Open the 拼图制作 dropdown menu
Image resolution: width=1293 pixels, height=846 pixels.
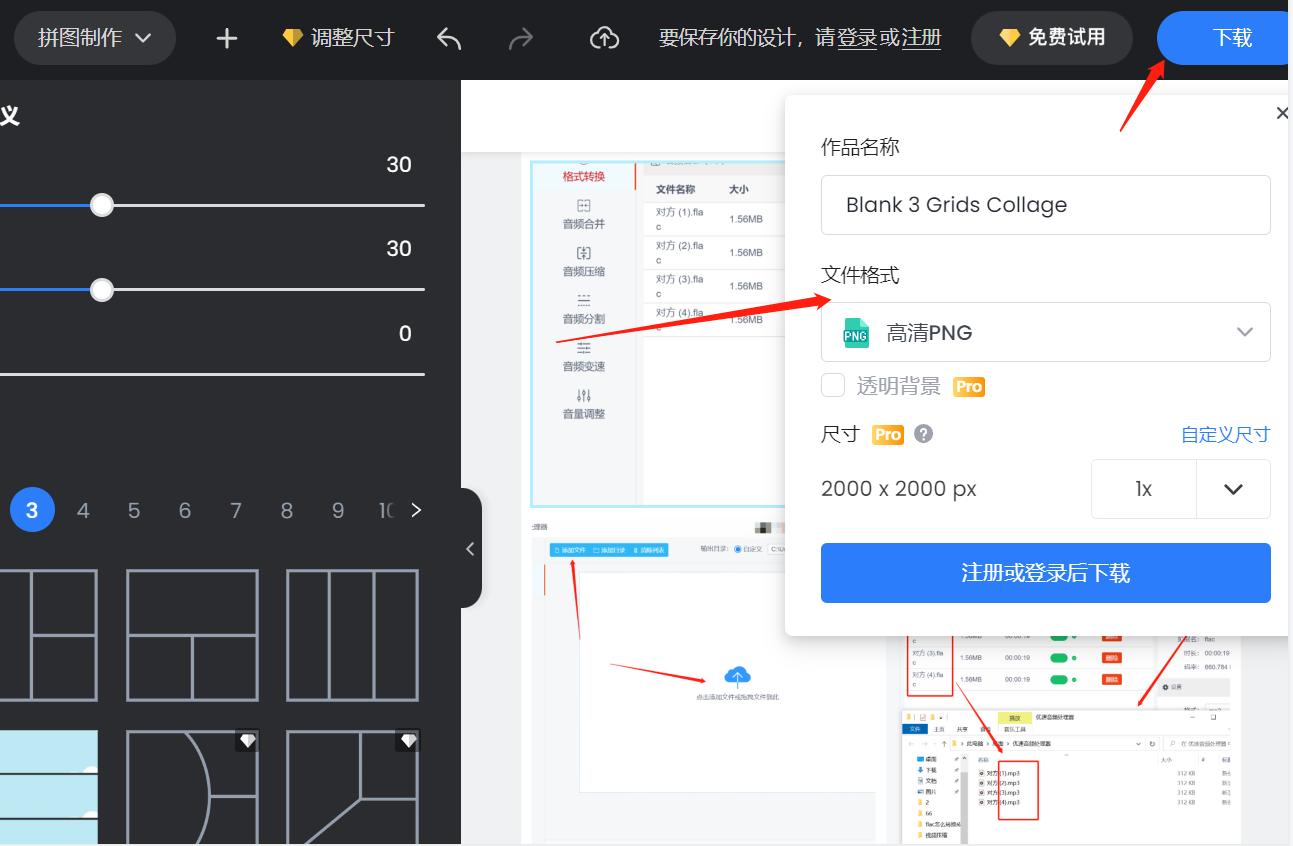pyautogui.click(x=95, y=38)
